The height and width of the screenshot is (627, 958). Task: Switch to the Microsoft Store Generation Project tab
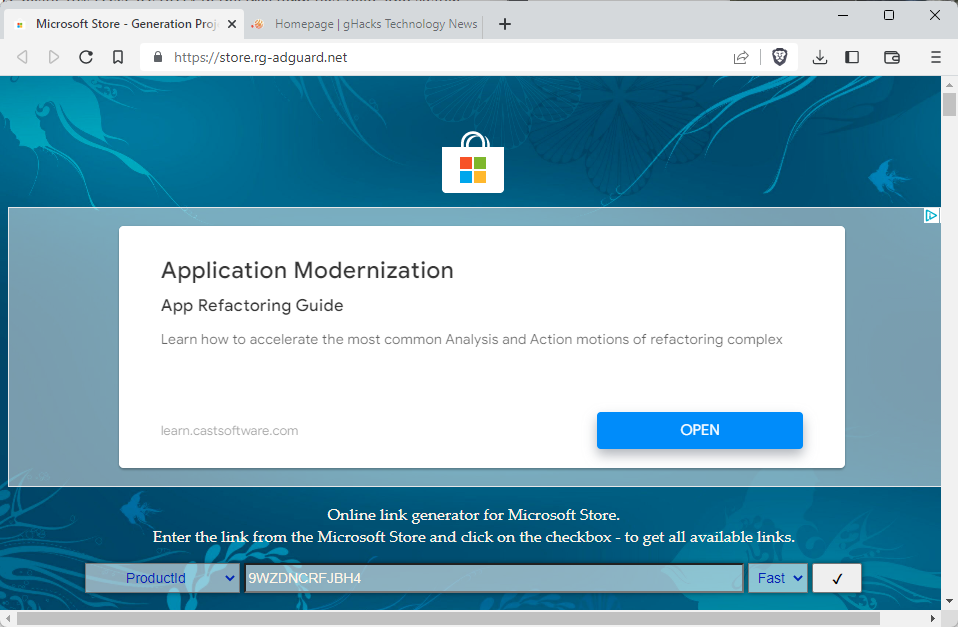[124, 24]
